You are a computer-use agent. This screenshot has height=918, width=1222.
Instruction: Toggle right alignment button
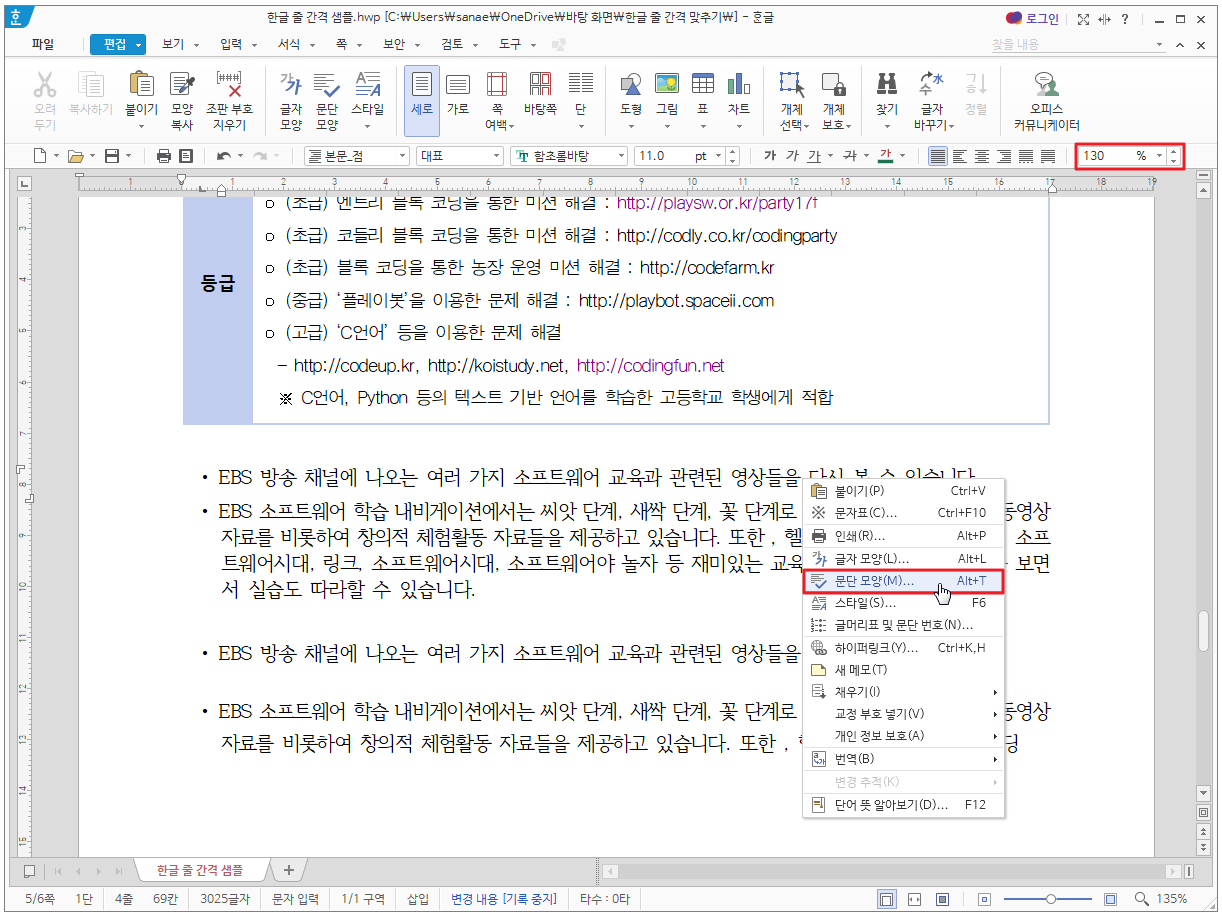tap(1004, 156)
